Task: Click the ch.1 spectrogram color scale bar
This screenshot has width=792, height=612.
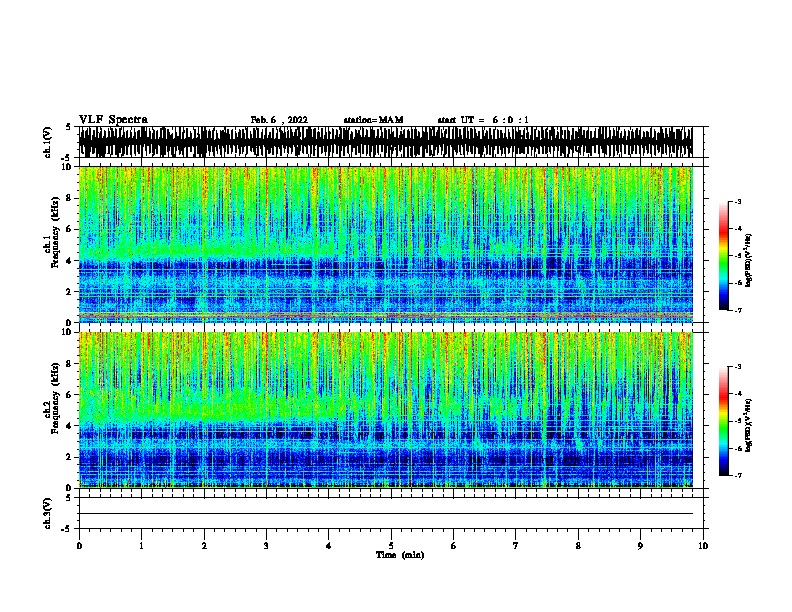Action: 723,256
